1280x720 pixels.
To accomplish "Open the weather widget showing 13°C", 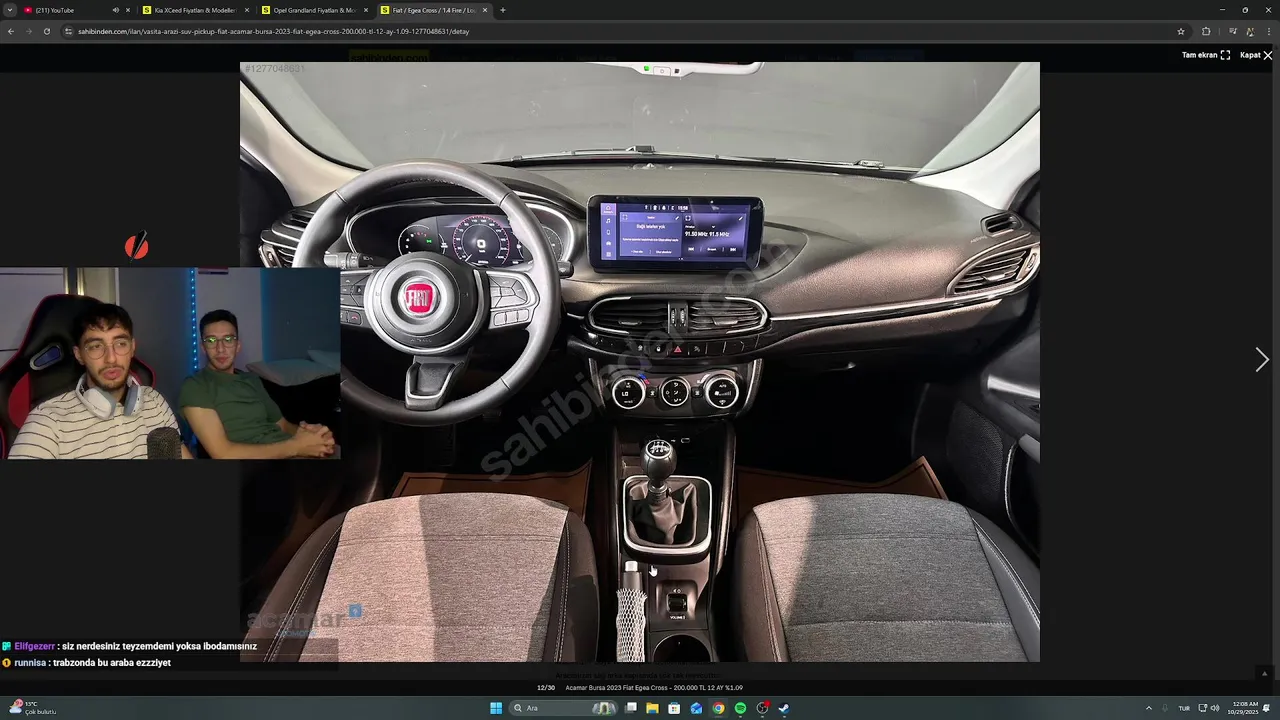I will [32, 708].
